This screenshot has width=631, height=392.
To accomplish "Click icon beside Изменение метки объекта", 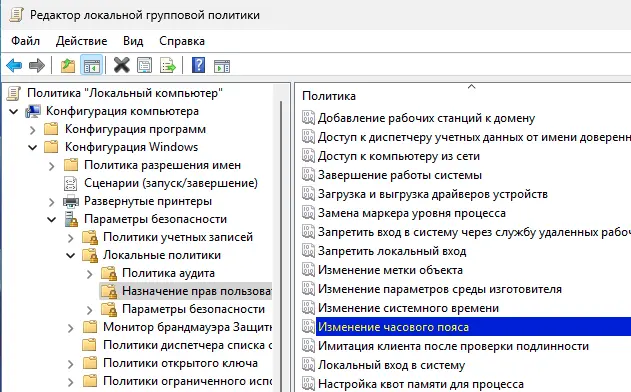I will coord(308,270).
